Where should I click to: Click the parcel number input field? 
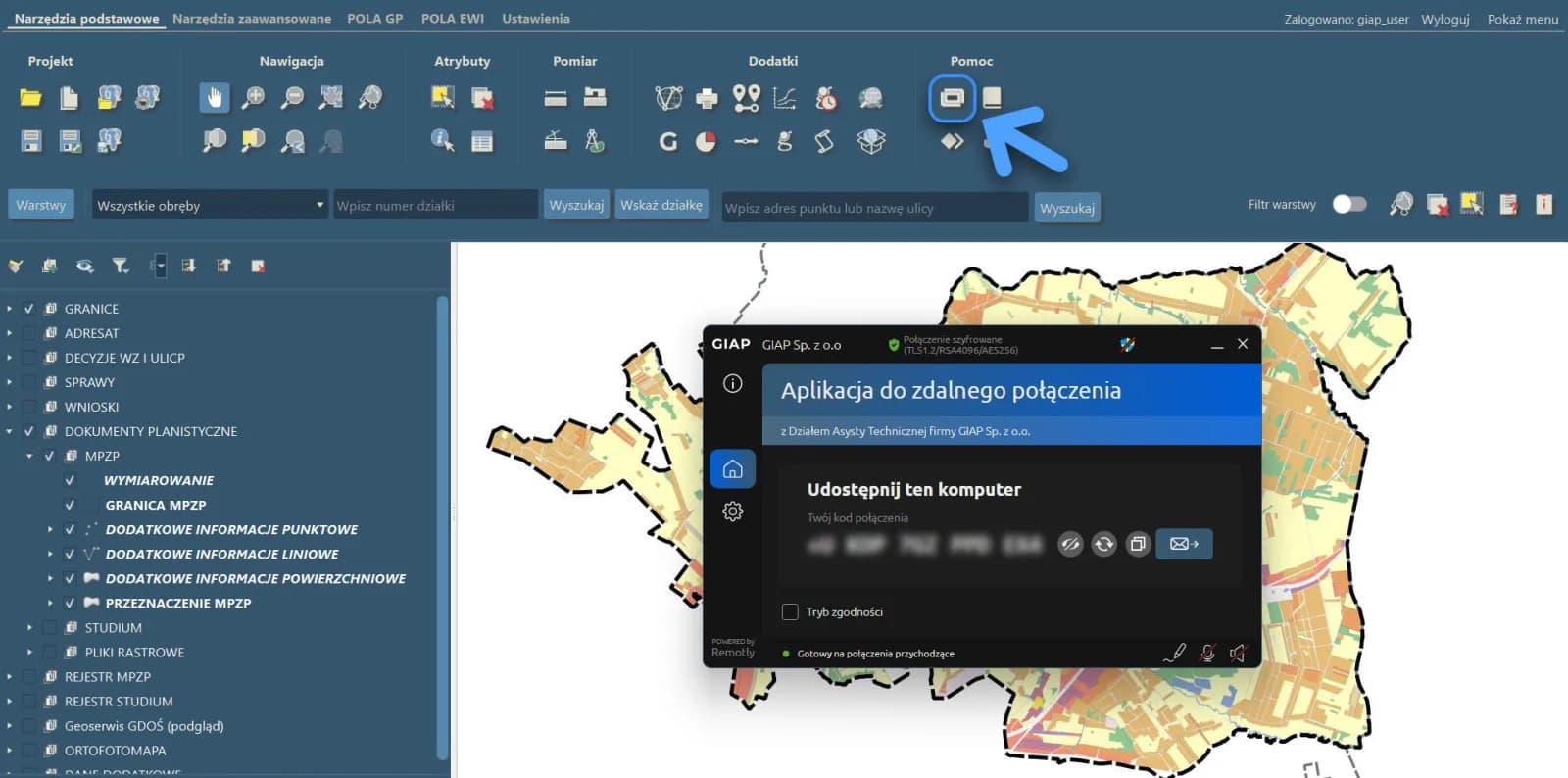435,205
